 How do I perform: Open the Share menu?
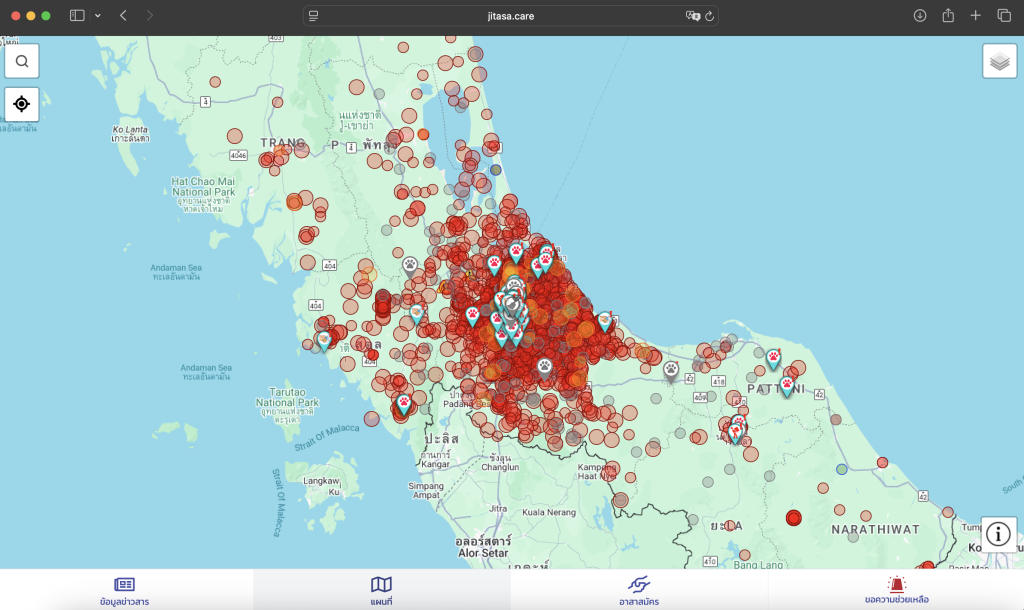(x=948, y=16)
